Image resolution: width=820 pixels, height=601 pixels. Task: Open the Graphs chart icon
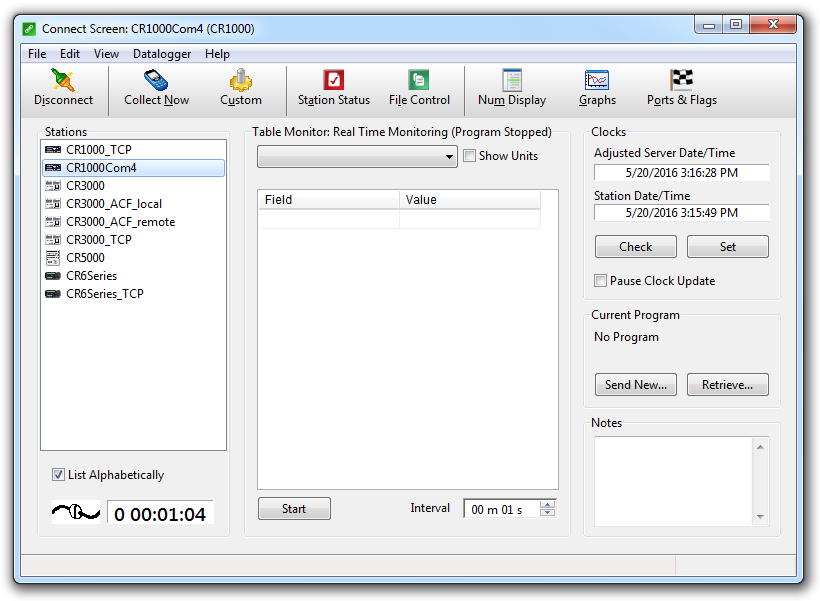(x=597, y=80)
